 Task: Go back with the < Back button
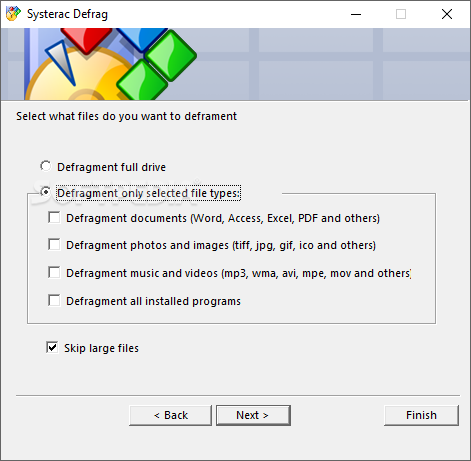pos(170,415)
